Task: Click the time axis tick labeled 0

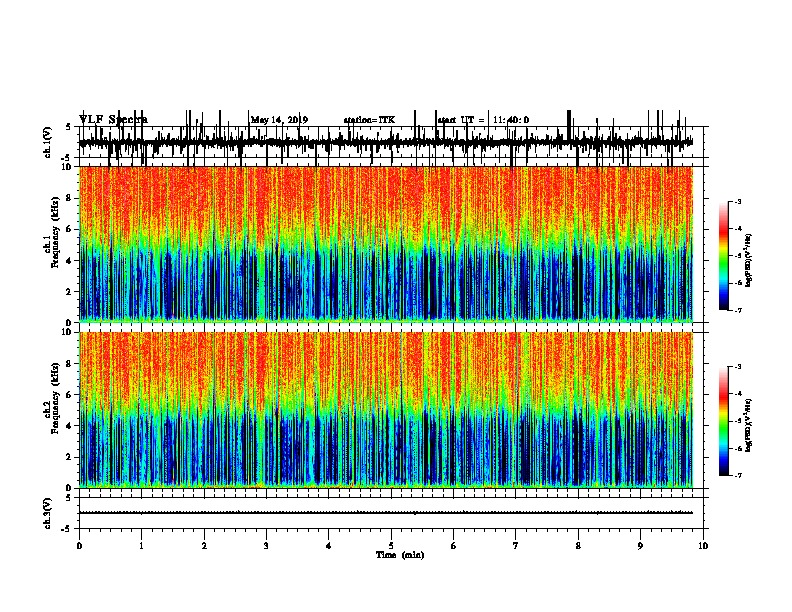Action: click(x=79, y=546)
